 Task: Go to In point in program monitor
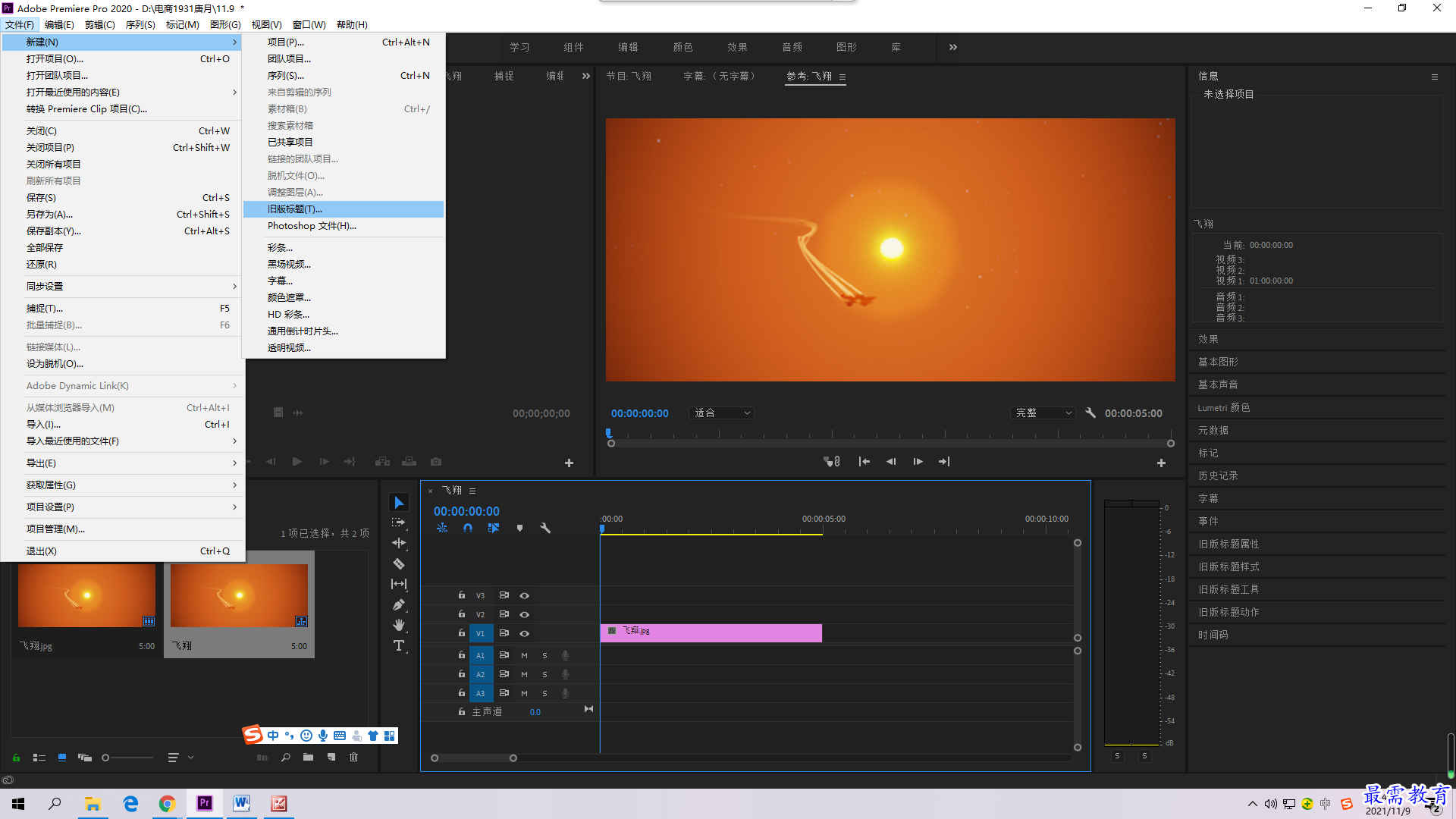pyautogui.click(x=864, y=461)
